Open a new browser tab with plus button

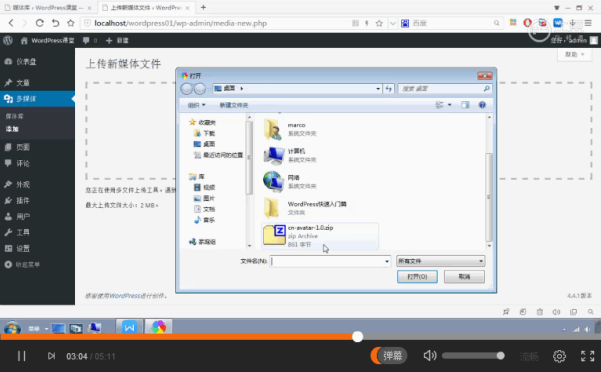click(x=203, y=7)
